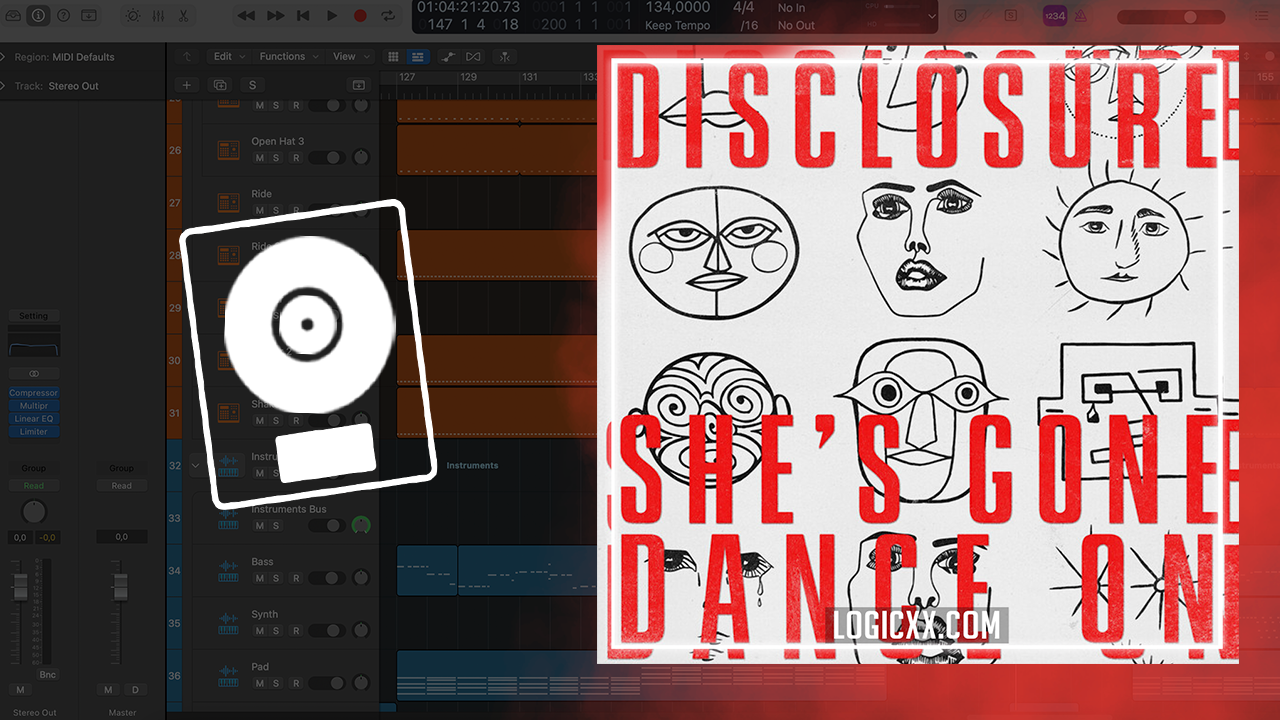
Task: Click the Compressor plugin slot
Action: [34, 393]
